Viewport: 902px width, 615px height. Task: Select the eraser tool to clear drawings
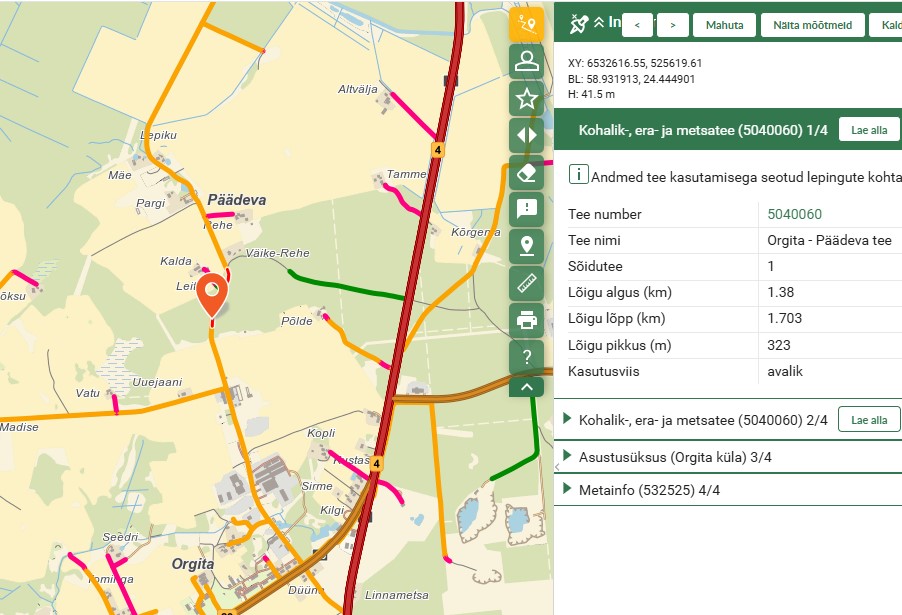click(x=526, y=172)
